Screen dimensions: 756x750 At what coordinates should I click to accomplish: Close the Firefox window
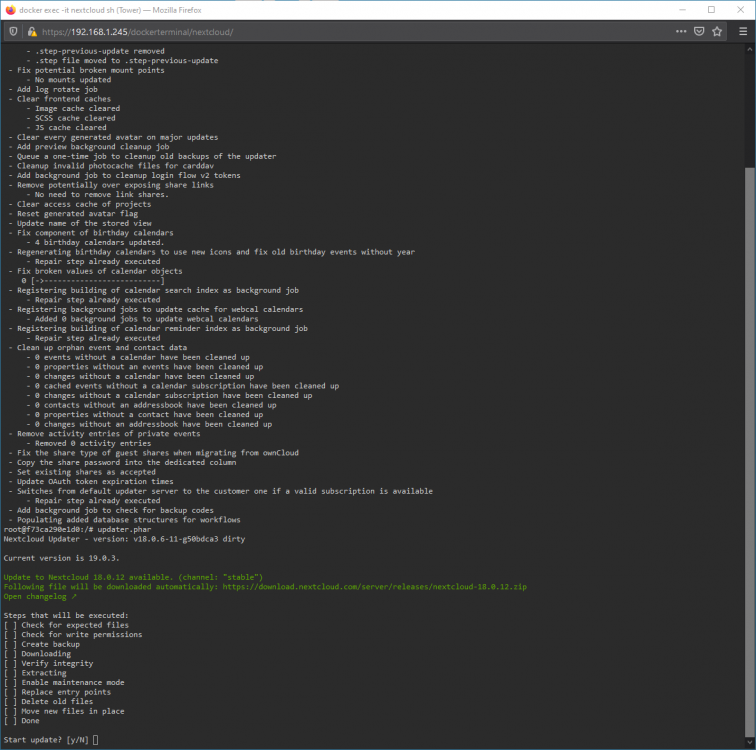[x=741, y=10]
